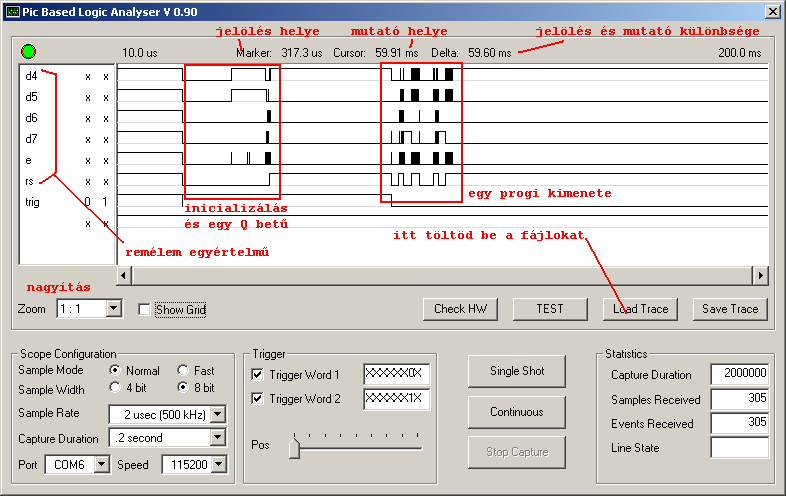Open the Port COM6 dropdown
This screenshot has width=786, height=496.
coord(101,464)
